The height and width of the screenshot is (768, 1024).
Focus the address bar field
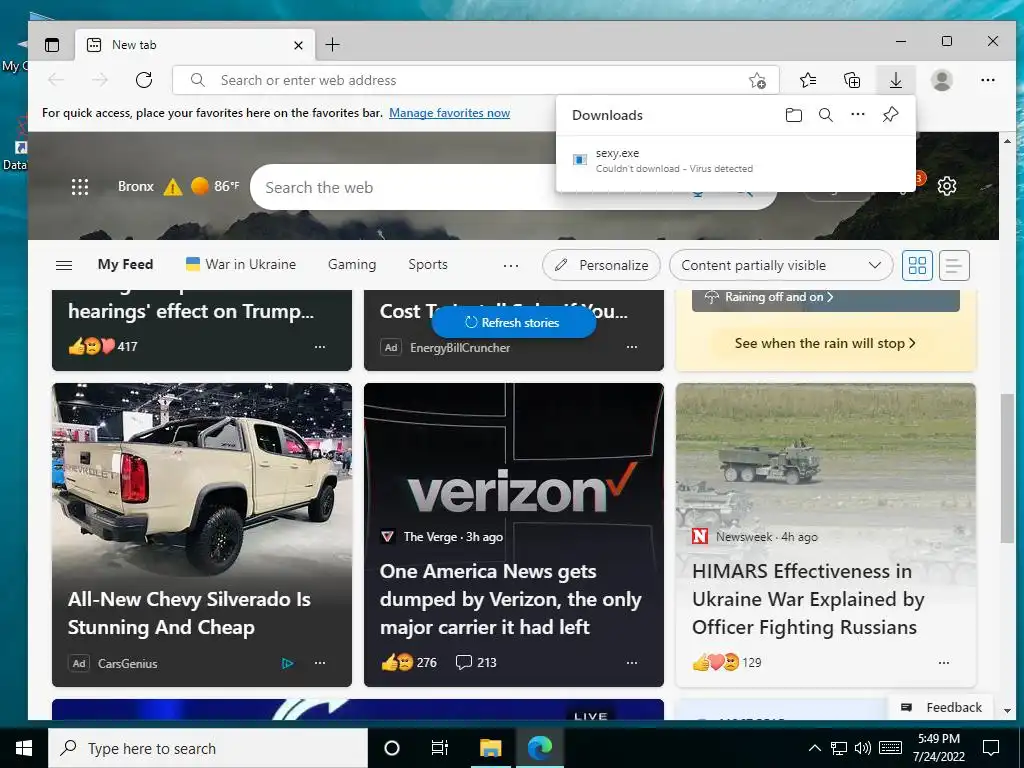[475, 80]
